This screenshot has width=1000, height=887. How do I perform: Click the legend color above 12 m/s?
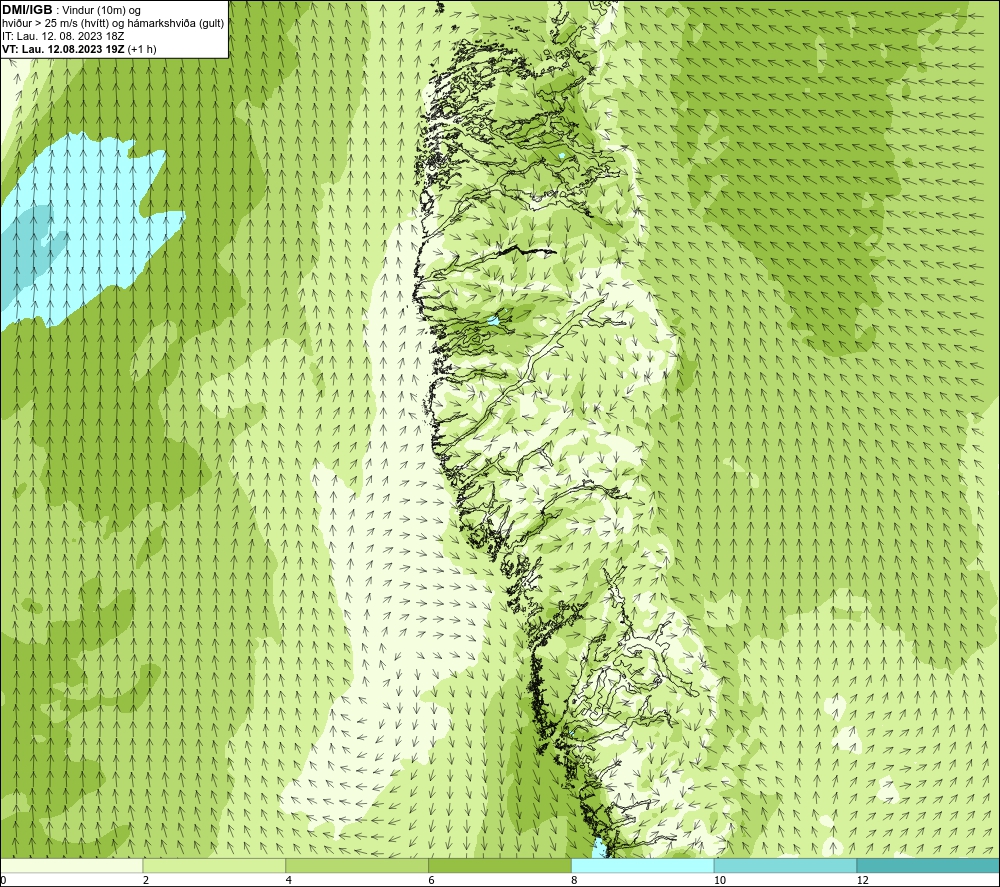coord(929,865)
